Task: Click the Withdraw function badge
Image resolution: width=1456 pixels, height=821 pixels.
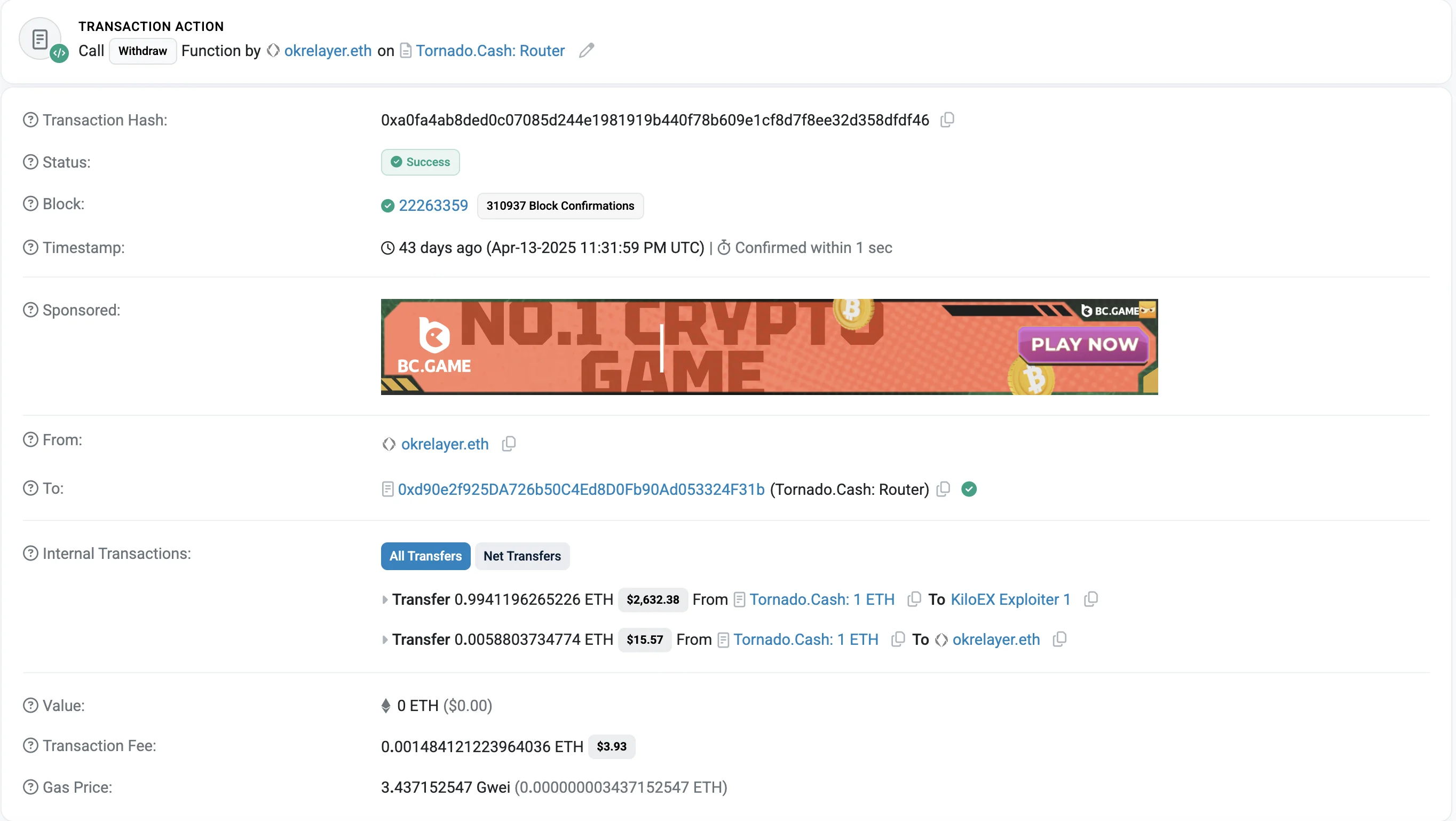Action: [143, 51]
